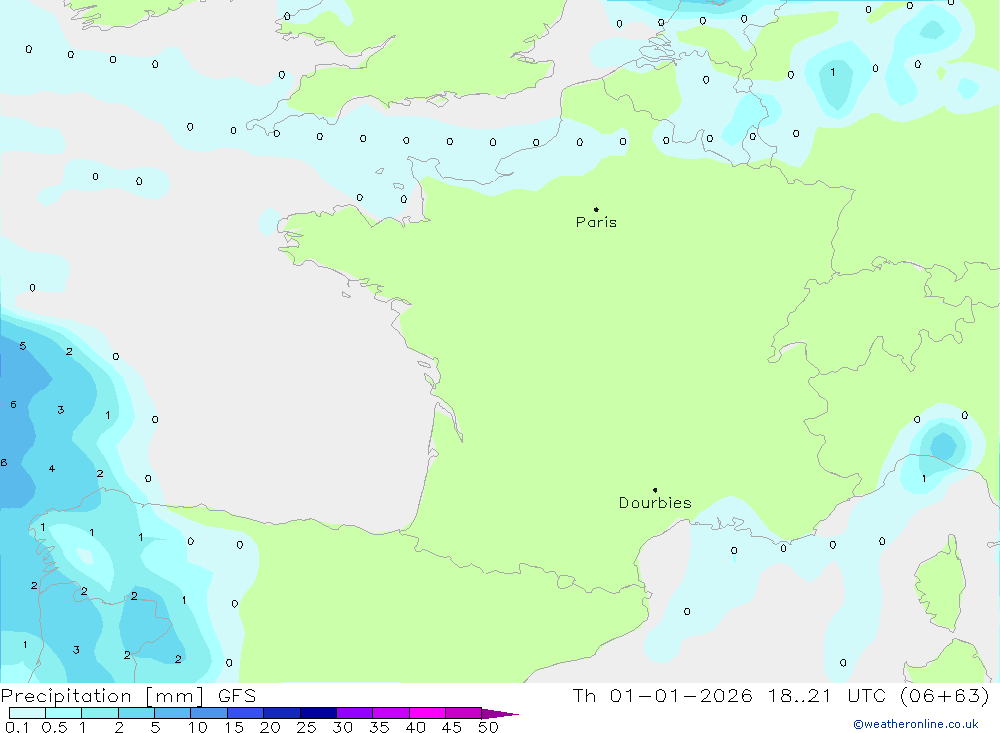Pick the 20–25 mm dark blue legend swatch
This screenshot has height=733, width=1000.
[282, 713]
